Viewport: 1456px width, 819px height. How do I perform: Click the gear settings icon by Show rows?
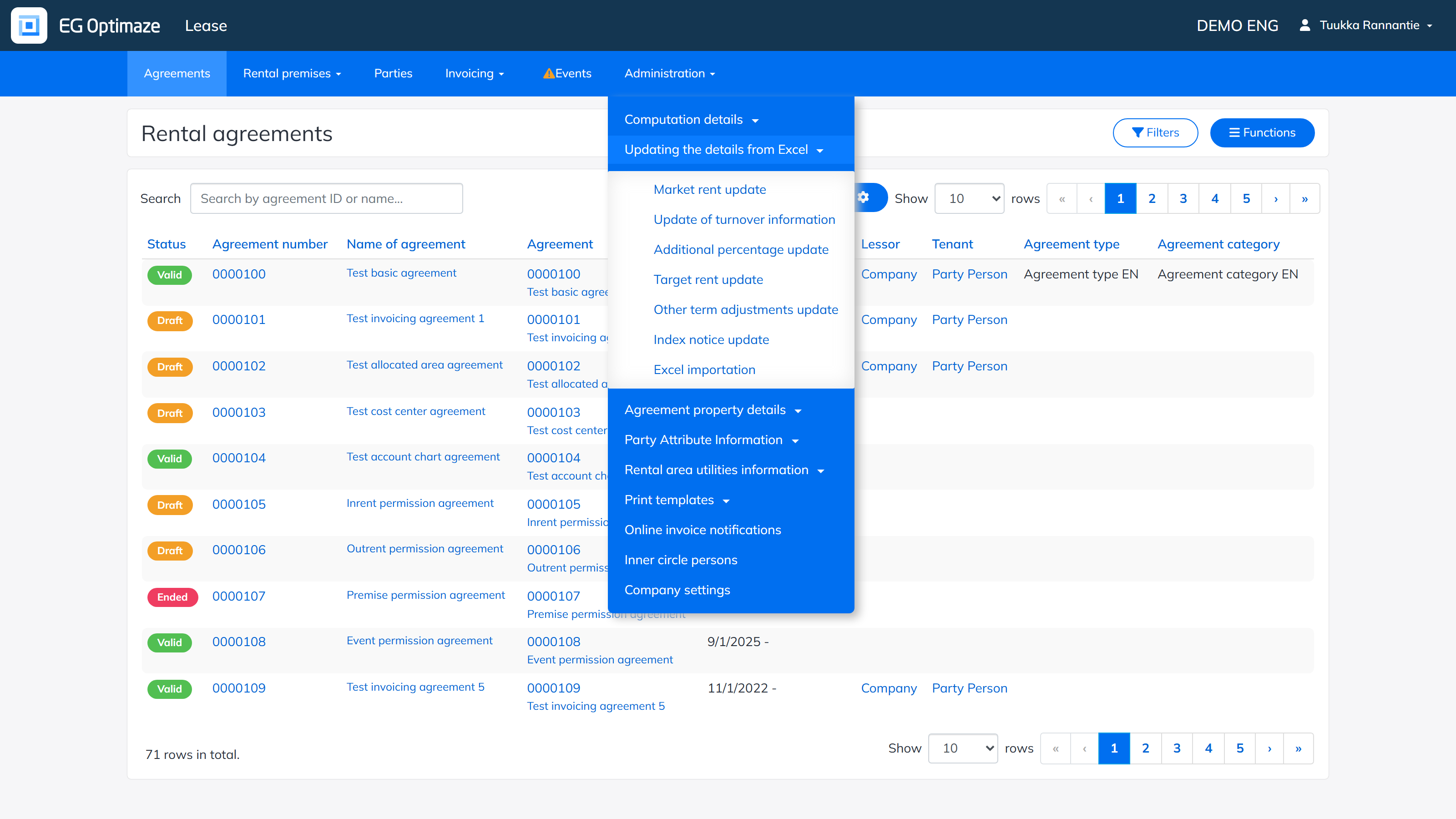(x=864, y=197)
